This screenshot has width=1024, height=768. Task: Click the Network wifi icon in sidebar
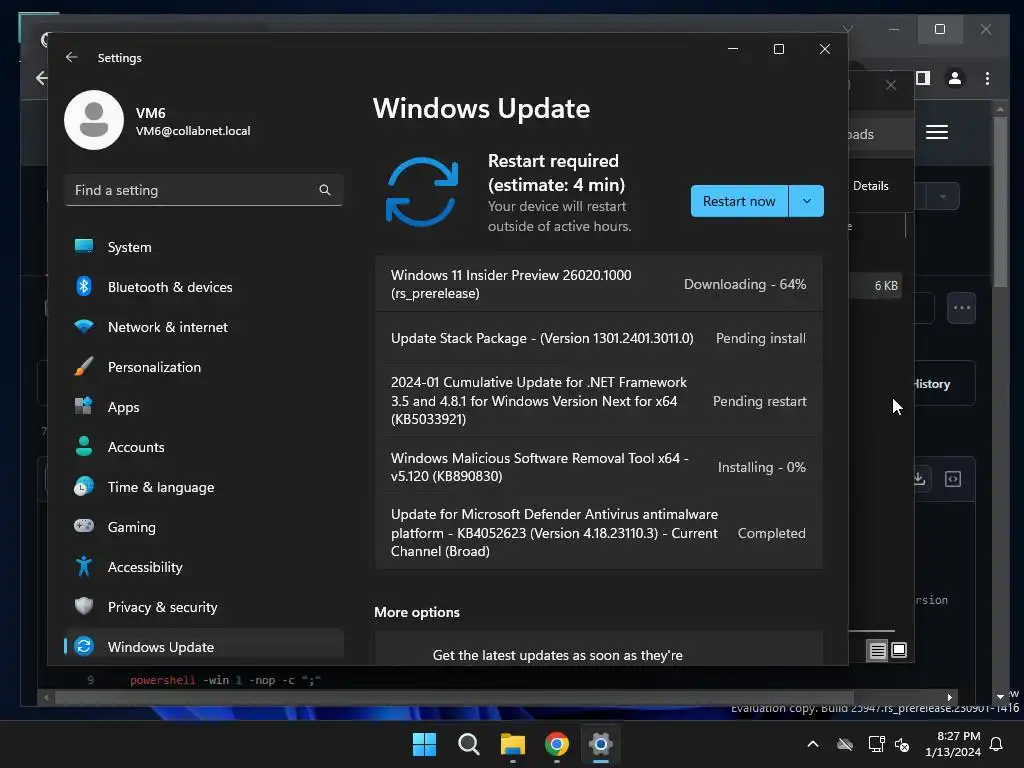(x=84, y=326)
